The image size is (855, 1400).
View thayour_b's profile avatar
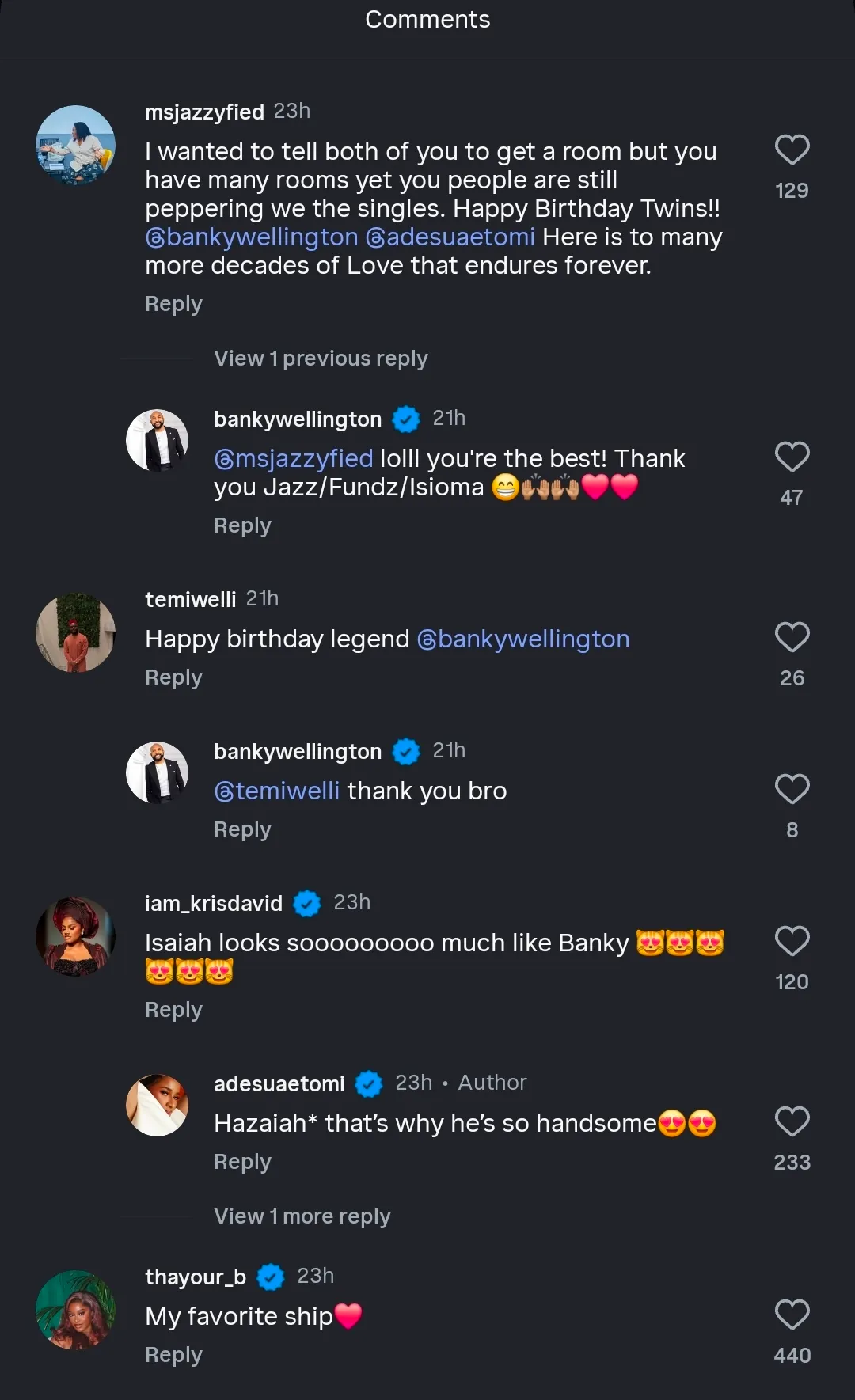[x=76, y=1310]
